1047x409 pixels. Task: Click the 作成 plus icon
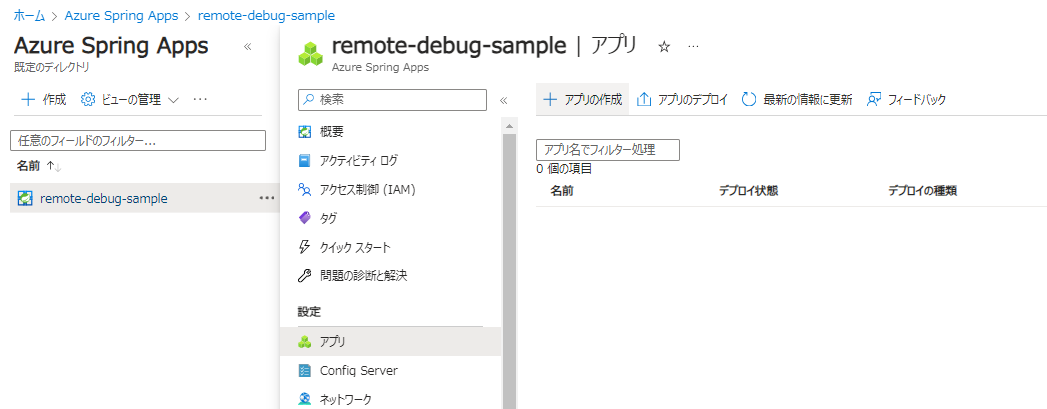coord(28,99)
